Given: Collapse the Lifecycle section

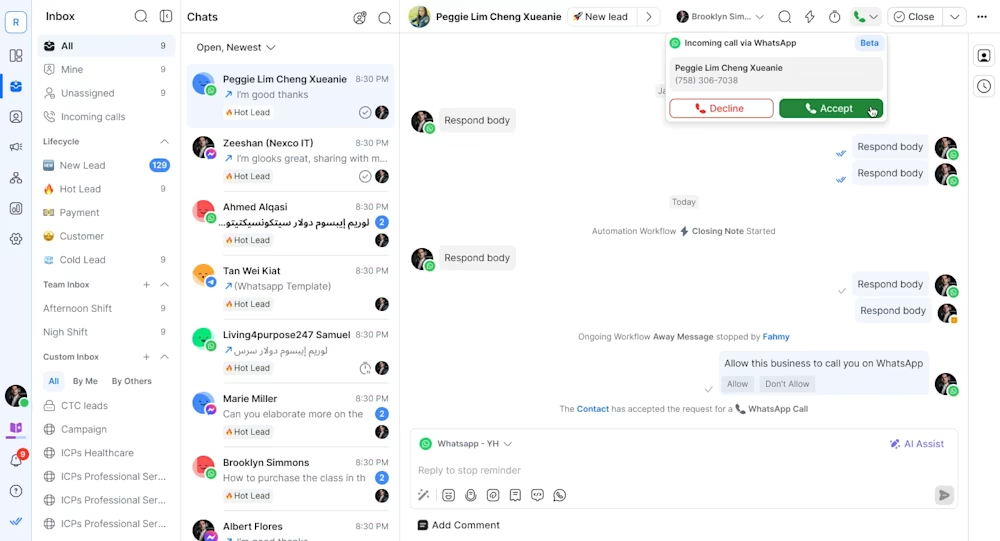Looking at the screenshot, I should pyautogui.click(x=165, y=142).
